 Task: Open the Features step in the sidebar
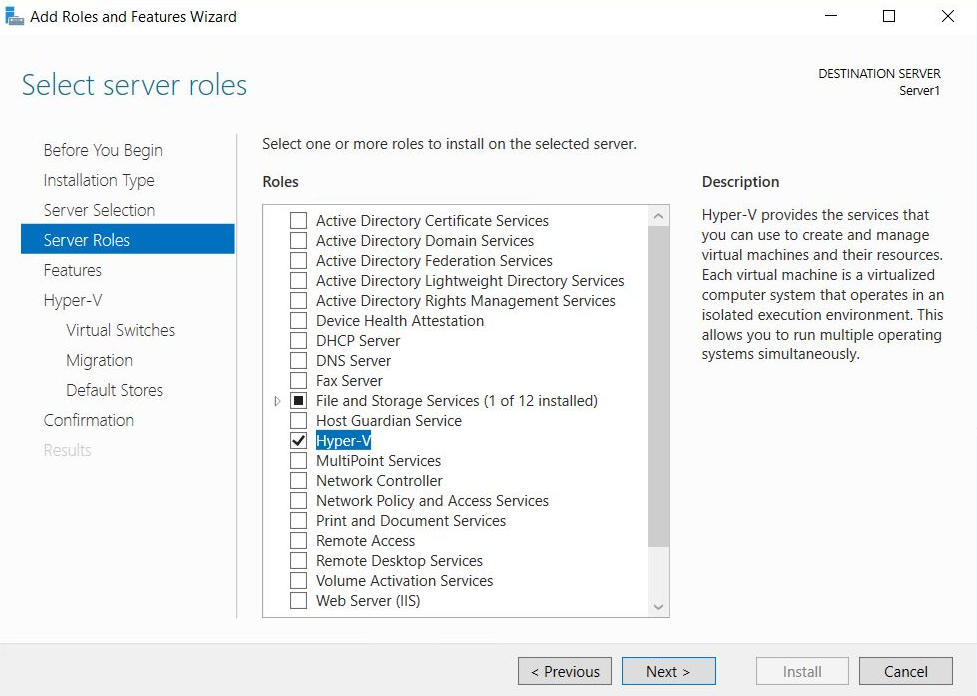(72, 270)
